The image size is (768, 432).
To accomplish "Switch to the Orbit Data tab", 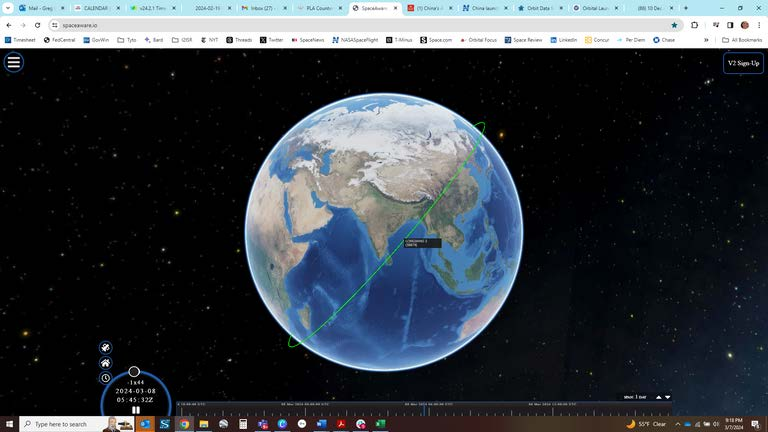I will [540, 8].
